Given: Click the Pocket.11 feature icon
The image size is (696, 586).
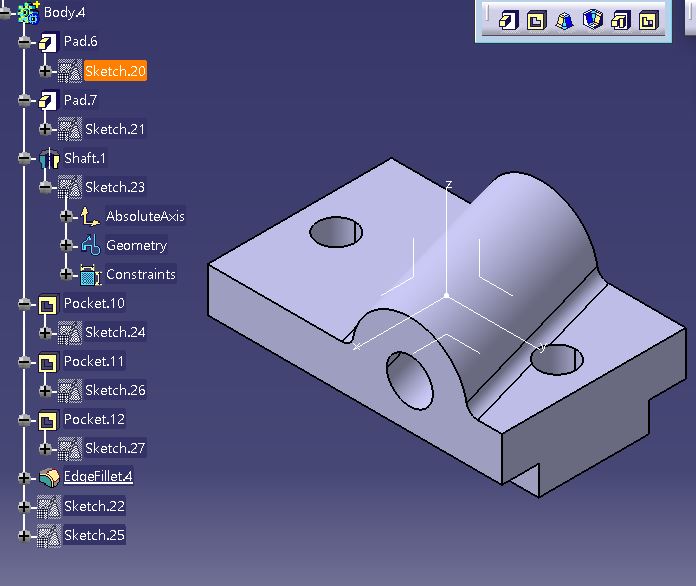Looking at the screenshot, I should click(x=47, y=363).
